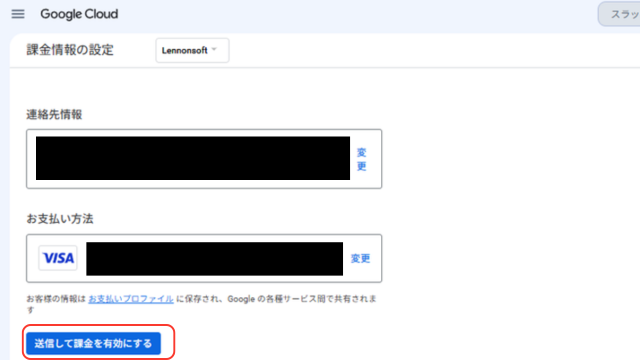Screen dimensions: 640x360
Task: Click the 連絡先情報 section label
Action: (54, 115)
